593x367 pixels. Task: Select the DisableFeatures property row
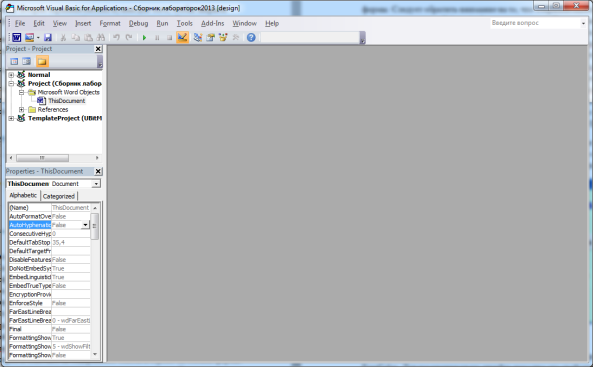[x=50, y=260]
